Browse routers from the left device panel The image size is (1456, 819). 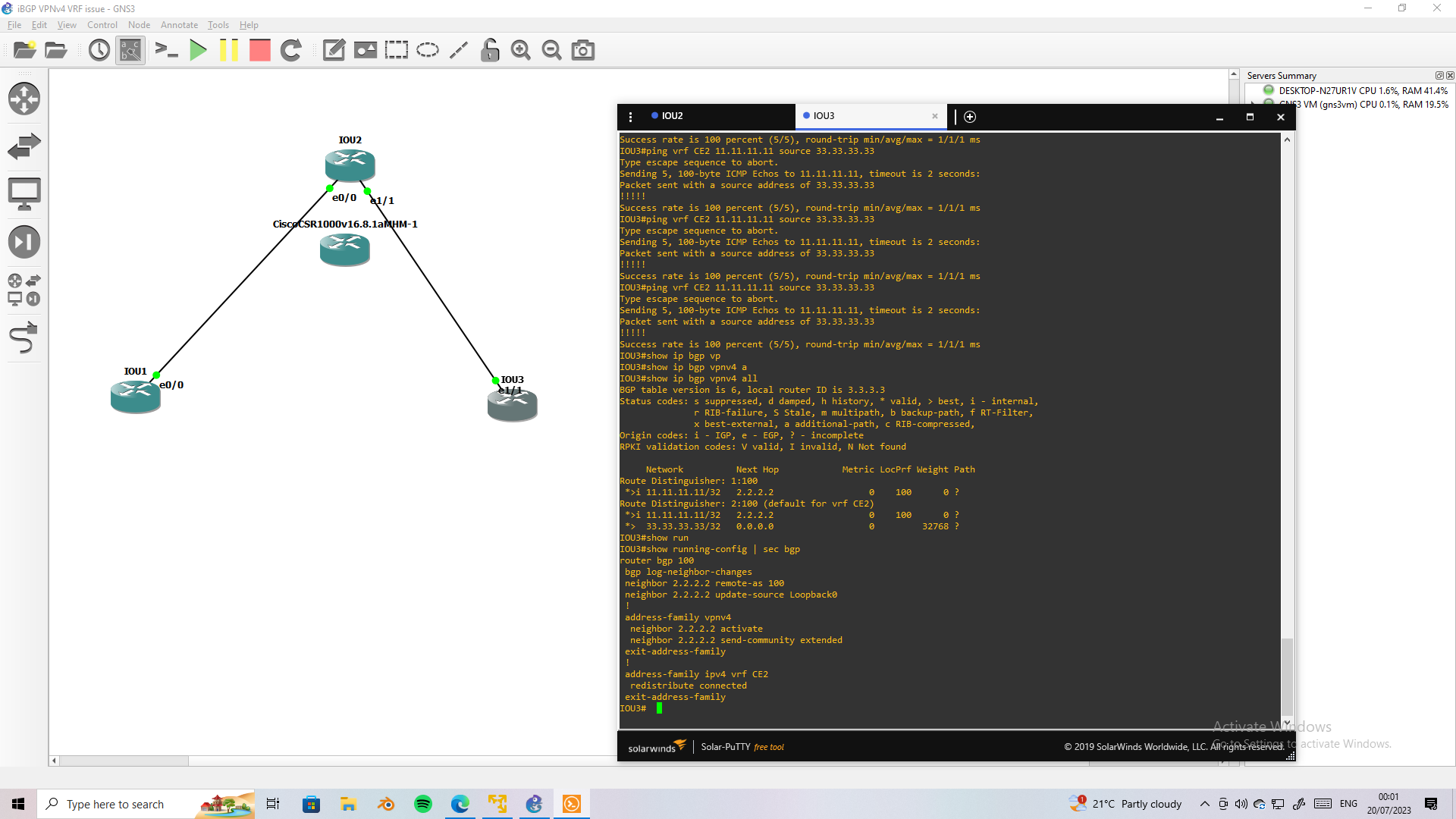pos(24,99)
